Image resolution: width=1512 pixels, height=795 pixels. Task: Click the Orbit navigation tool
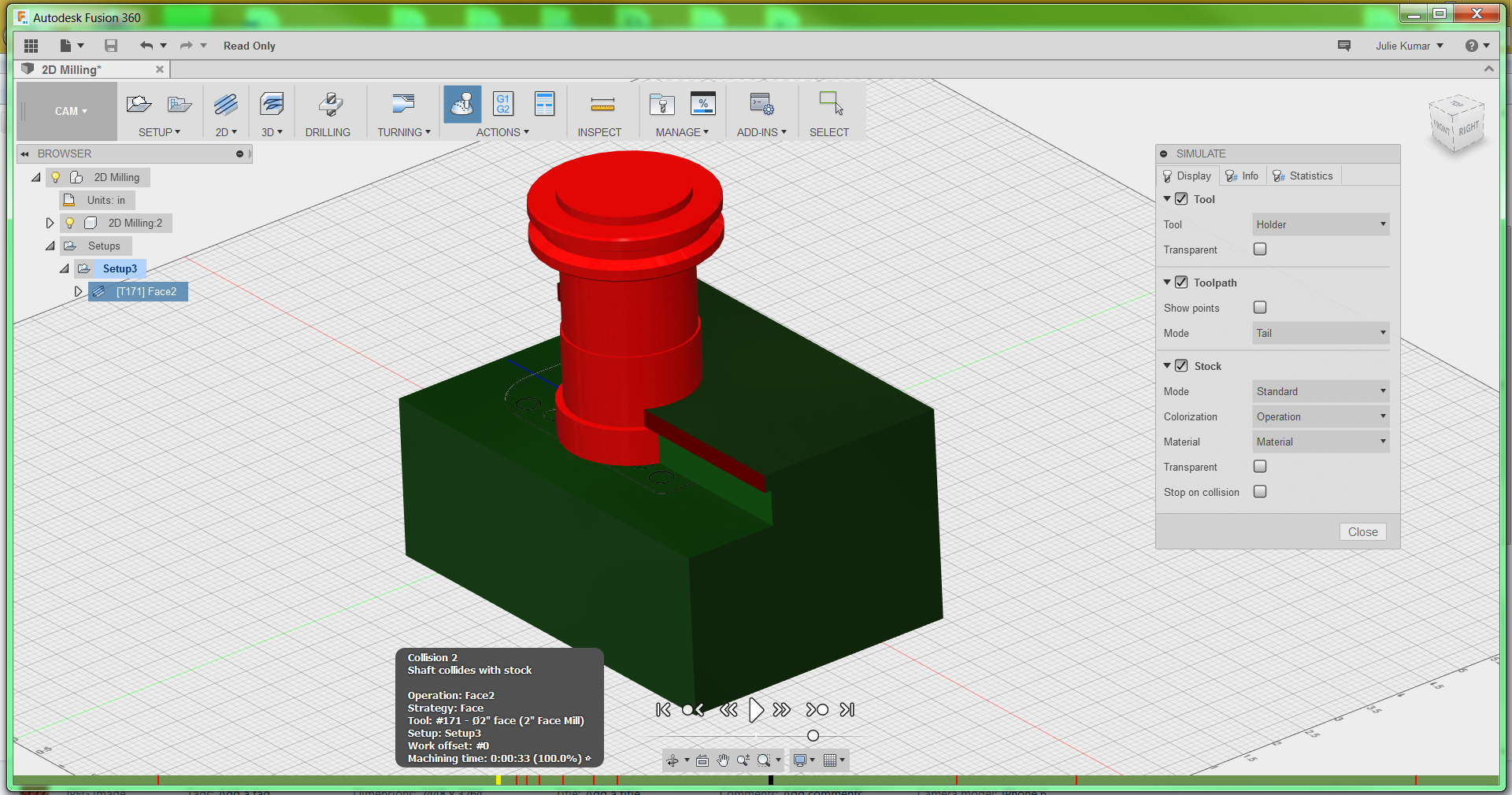tap(672, 760)
